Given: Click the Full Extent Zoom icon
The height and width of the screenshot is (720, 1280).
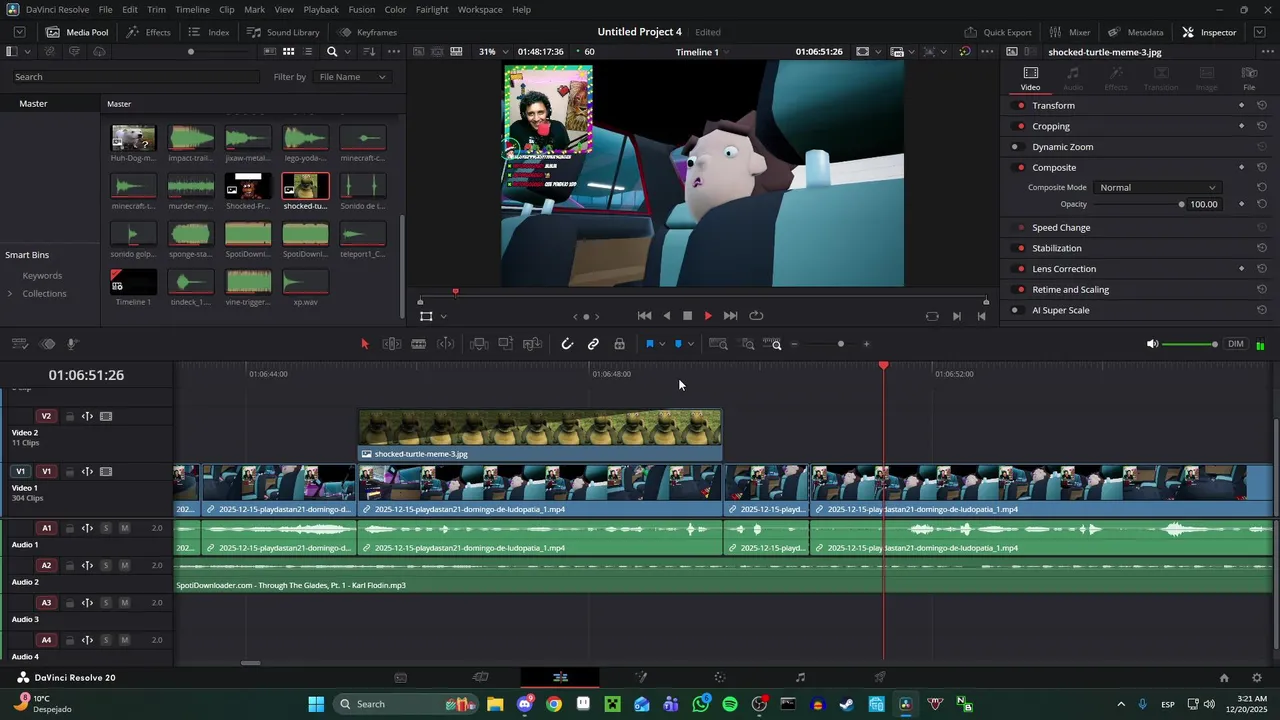Looking at the screenshot, I should click(x=718, y=344).
